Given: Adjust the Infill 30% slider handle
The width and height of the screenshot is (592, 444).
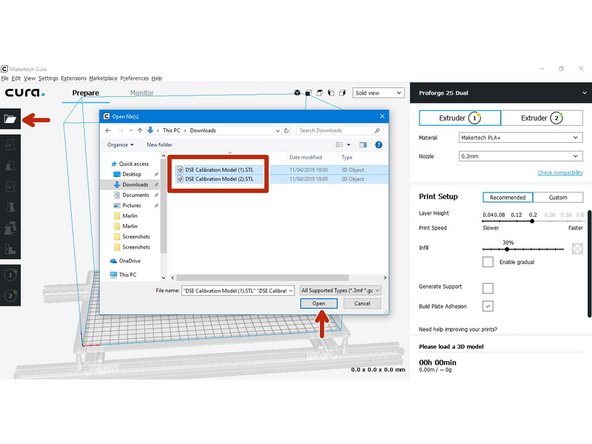Looking at the screenshot, I should tap(507, 249).
